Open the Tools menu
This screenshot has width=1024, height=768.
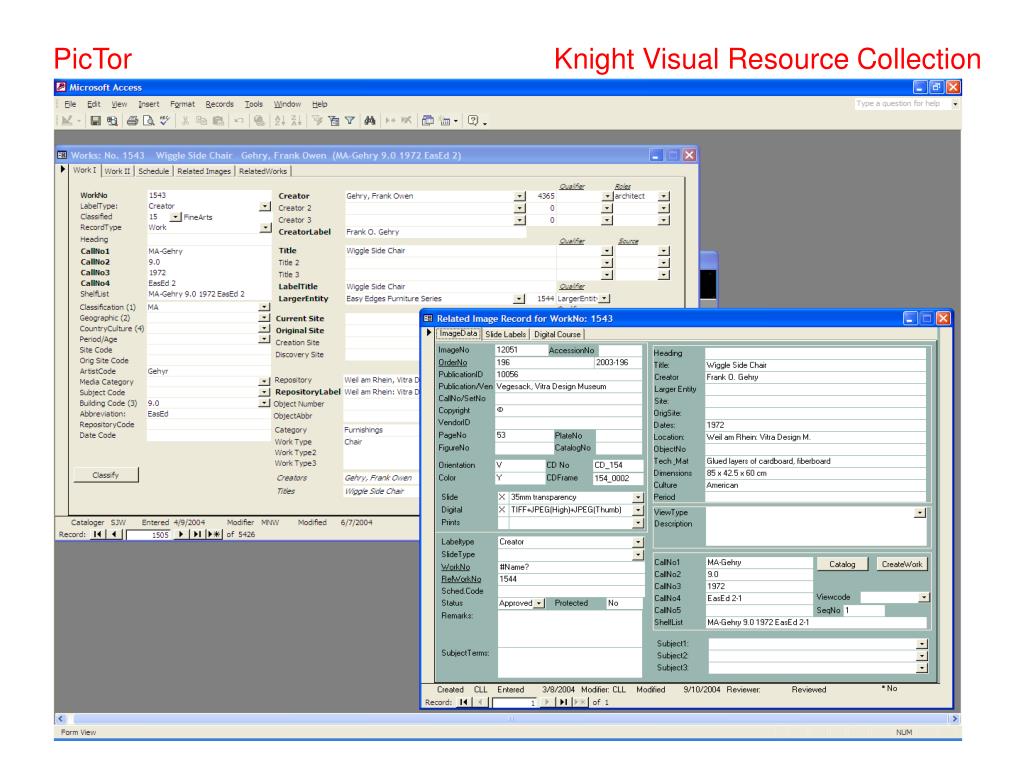coord(253,104)
